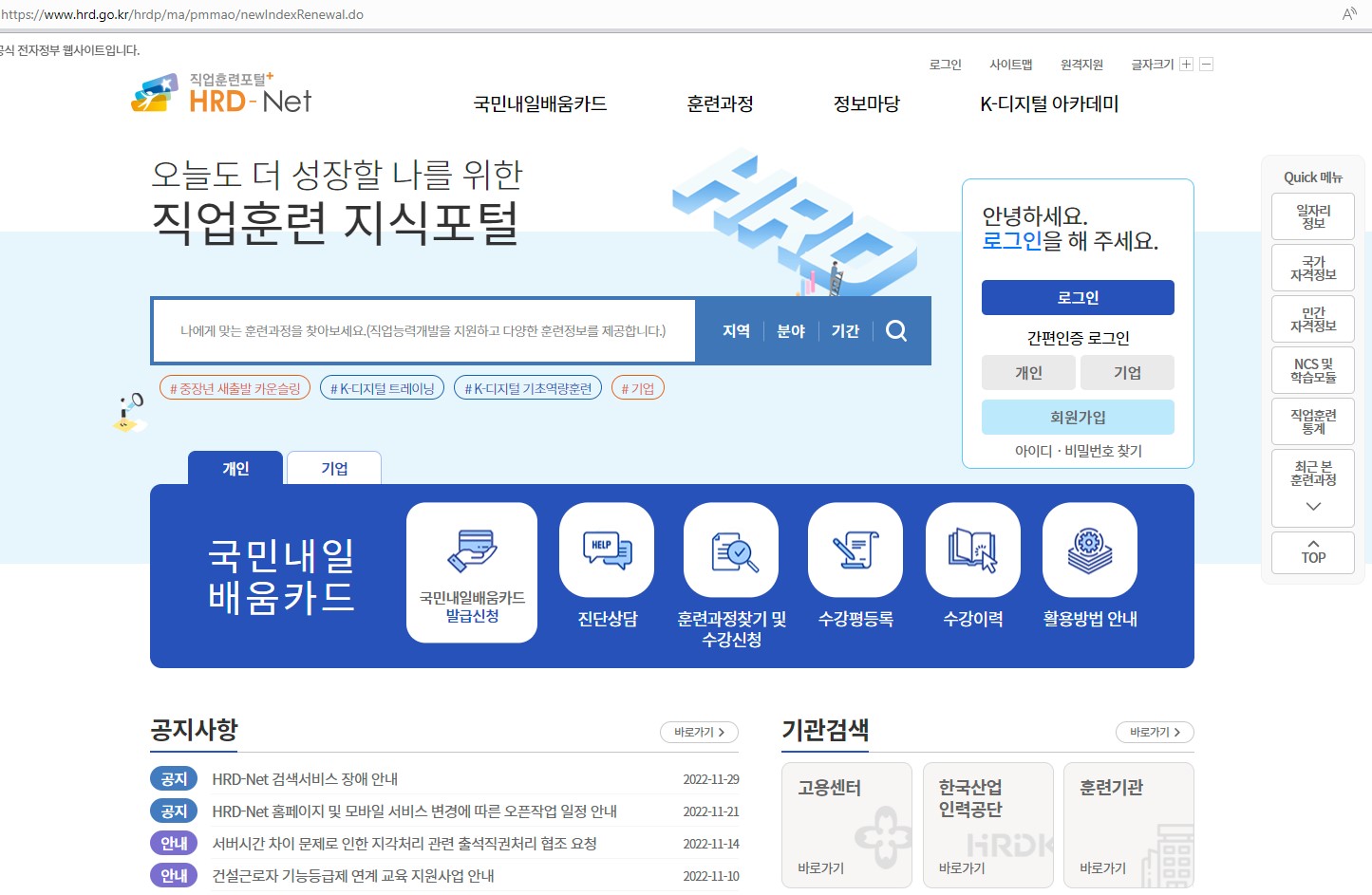Select the 기업 tab above blue panel
The width and height of the screenshot is (1372, 895).
pyautogui.click(x=334, y=468)
